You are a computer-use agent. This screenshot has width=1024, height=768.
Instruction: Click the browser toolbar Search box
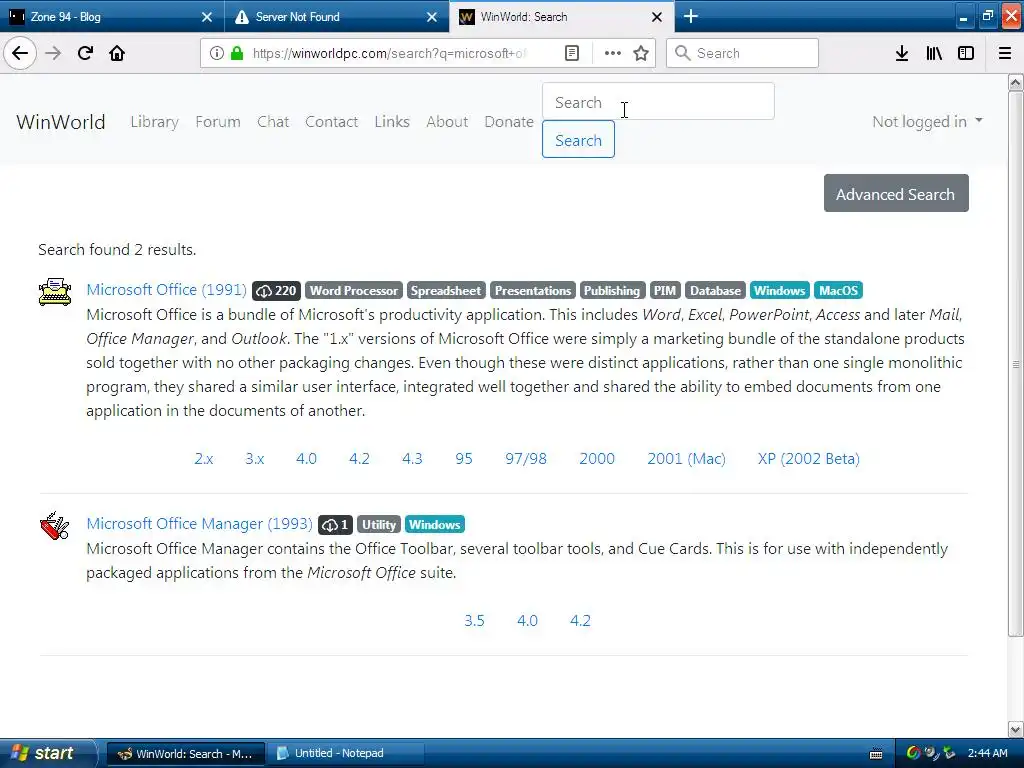[x=742, y=53]
